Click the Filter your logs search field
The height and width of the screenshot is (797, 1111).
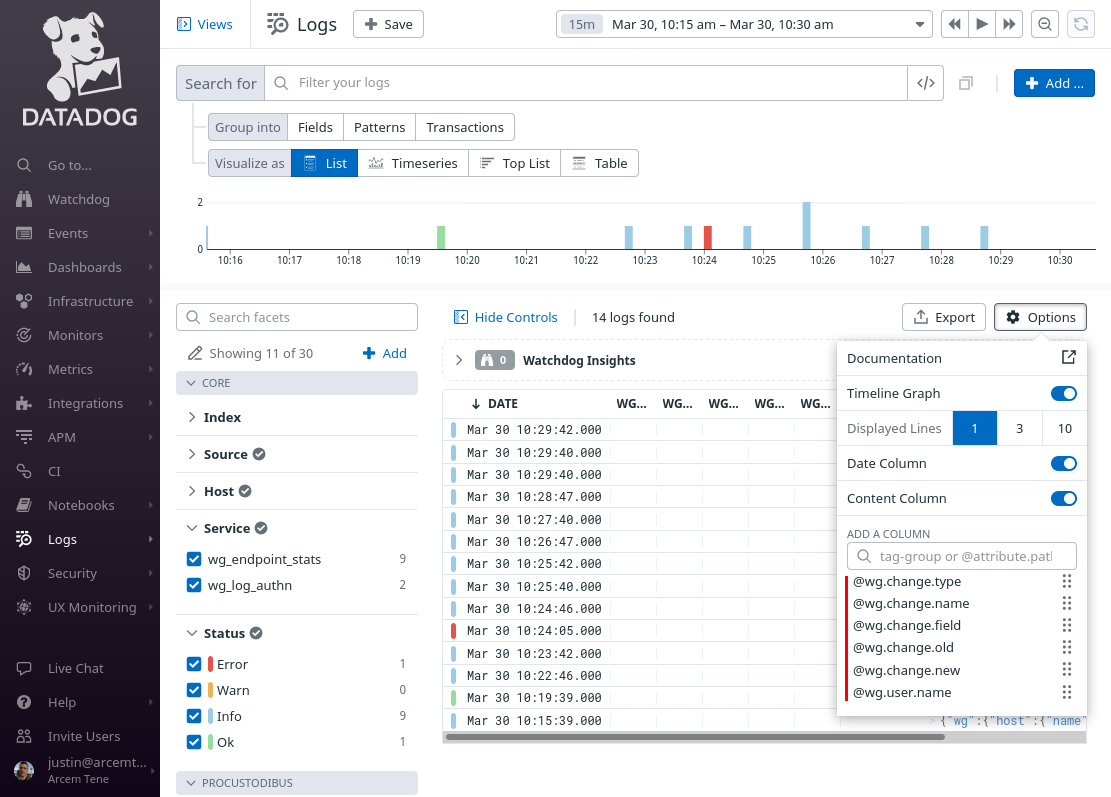pyautogui.click(x=586, y=83)
